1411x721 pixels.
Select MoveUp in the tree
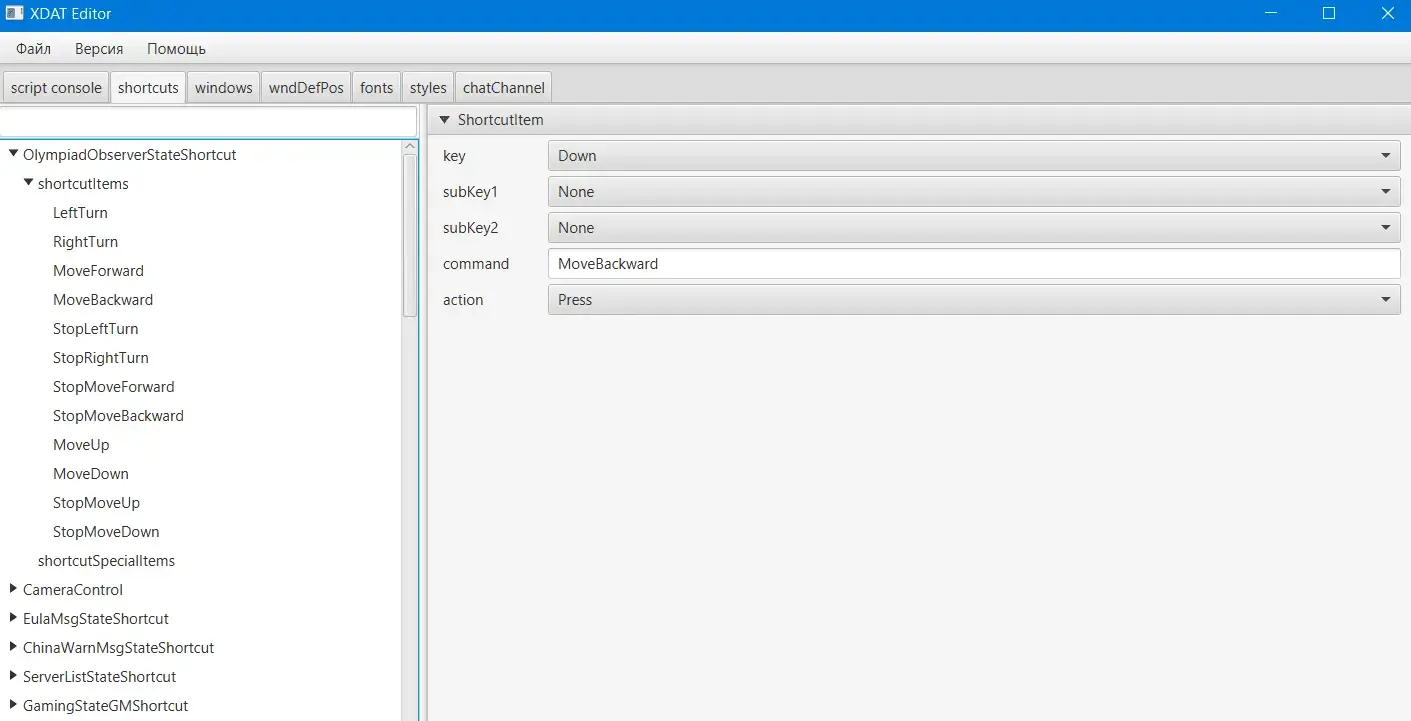coord(81,444)
